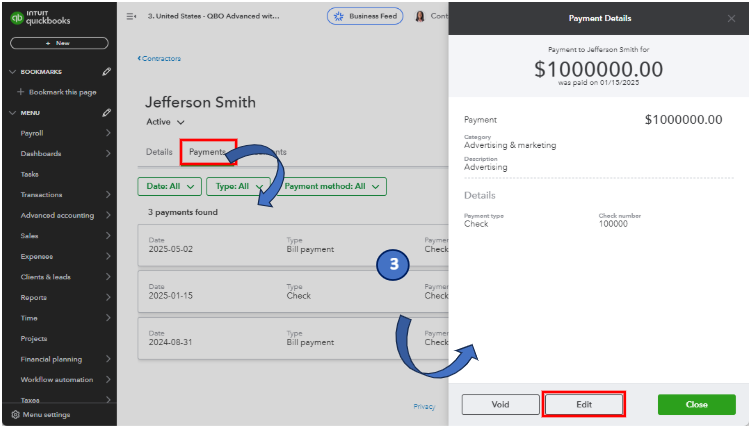Click the Void button
752x428 pixels.
(500, 404)
